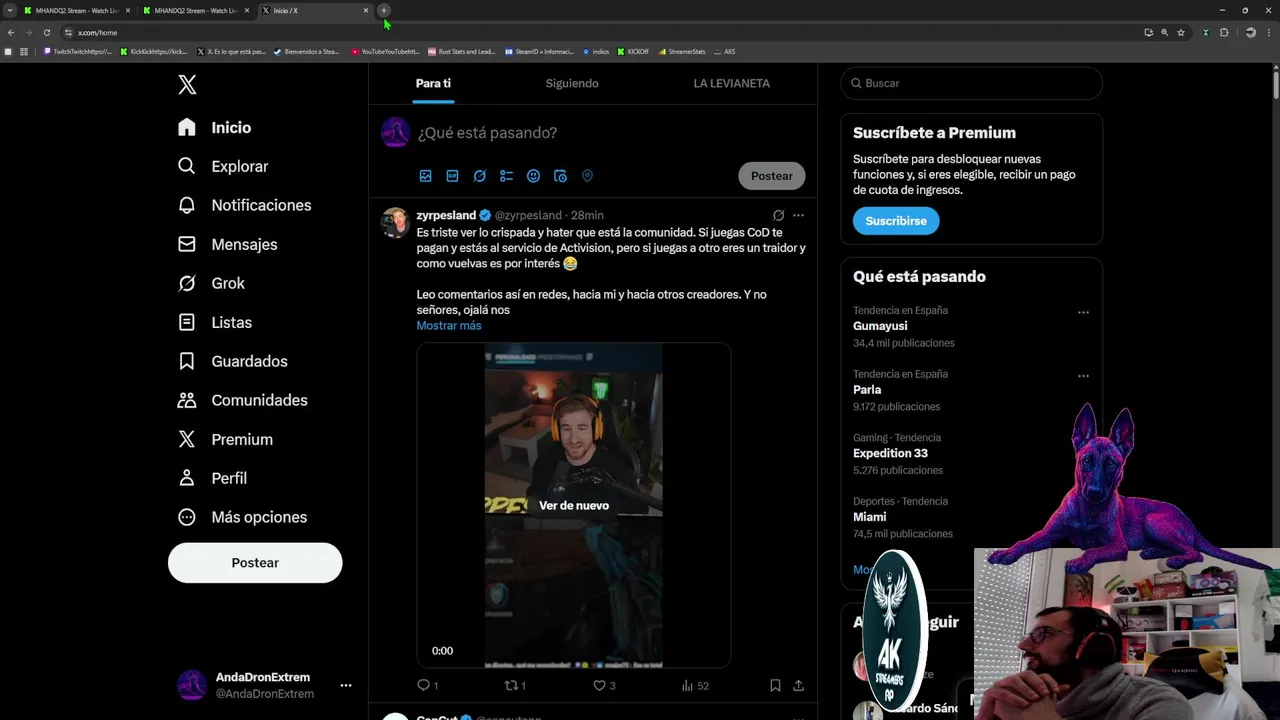This screenshot has height=720, width=1280.
Task: Add a poll to the post
Action: click(506, 176)
